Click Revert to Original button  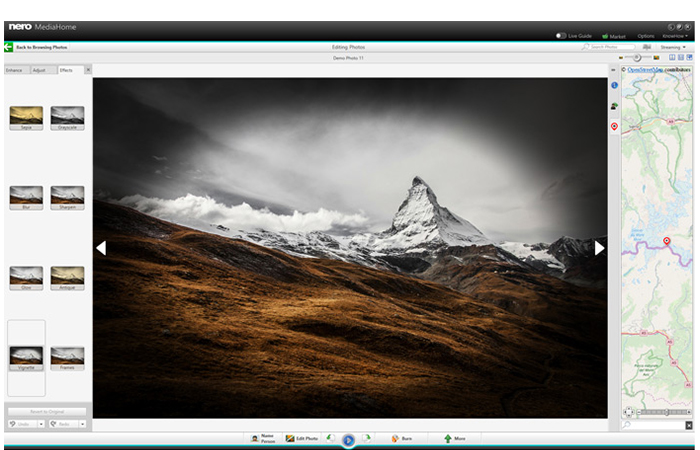(47, 412)
